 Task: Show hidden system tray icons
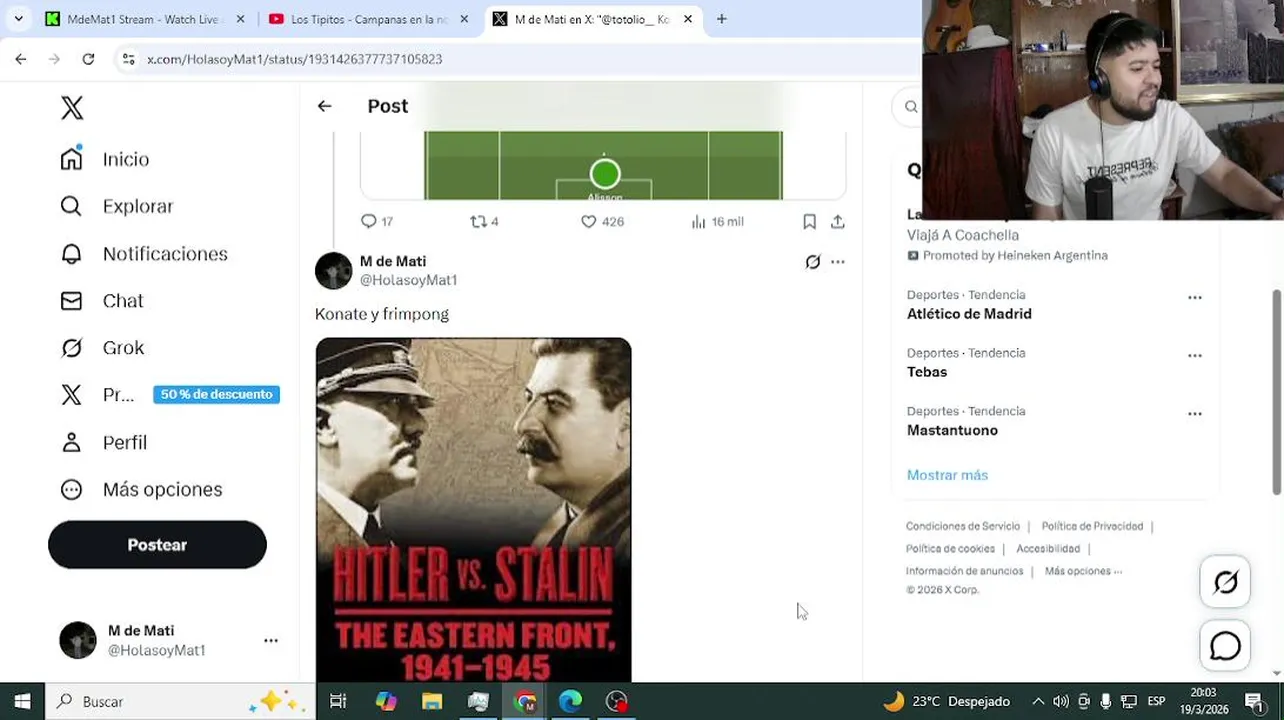(x=1038, y=701)
